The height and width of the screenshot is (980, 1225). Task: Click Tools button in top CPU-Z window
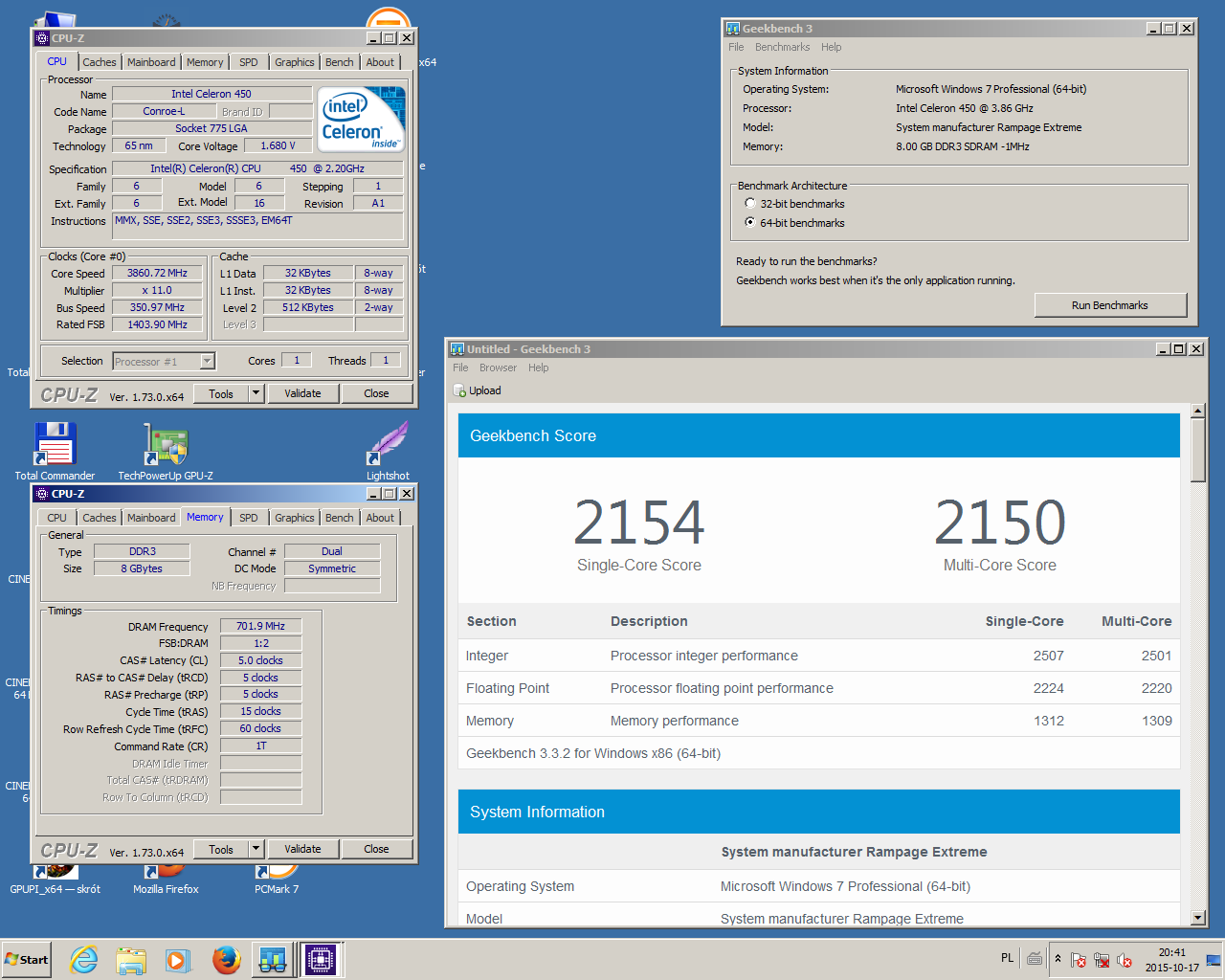pyautogui.click(x=221, y=393)
